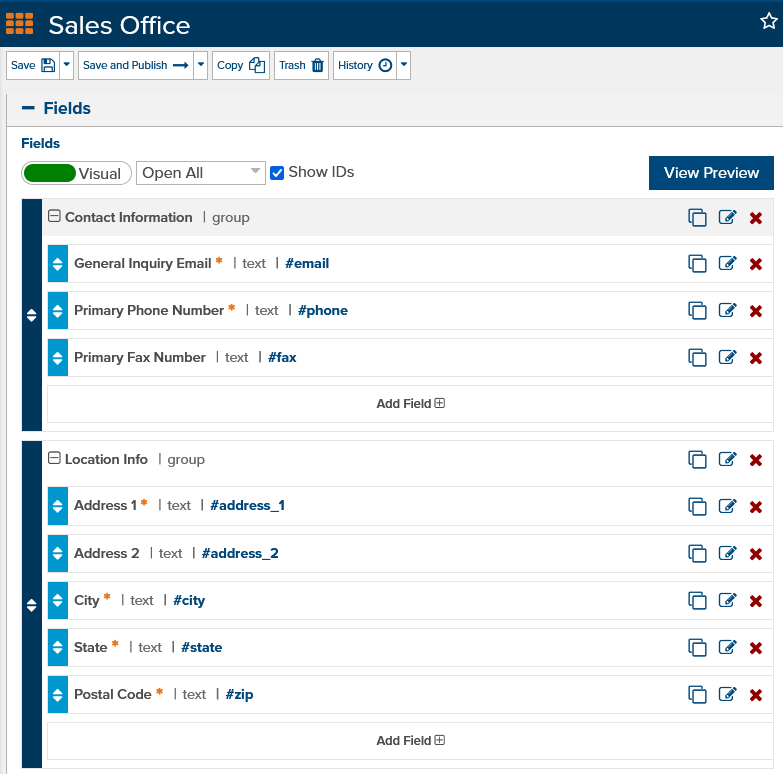
Task: Delete the General Inquiry Email field
Action: pos(756,264)
